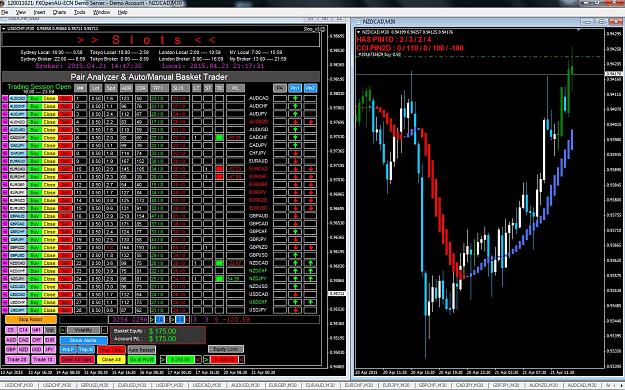Screen dimensions: 625x390
Task: Click the green Pin2 arrow in NZDCAD row
Action: [x=311, y=263]
